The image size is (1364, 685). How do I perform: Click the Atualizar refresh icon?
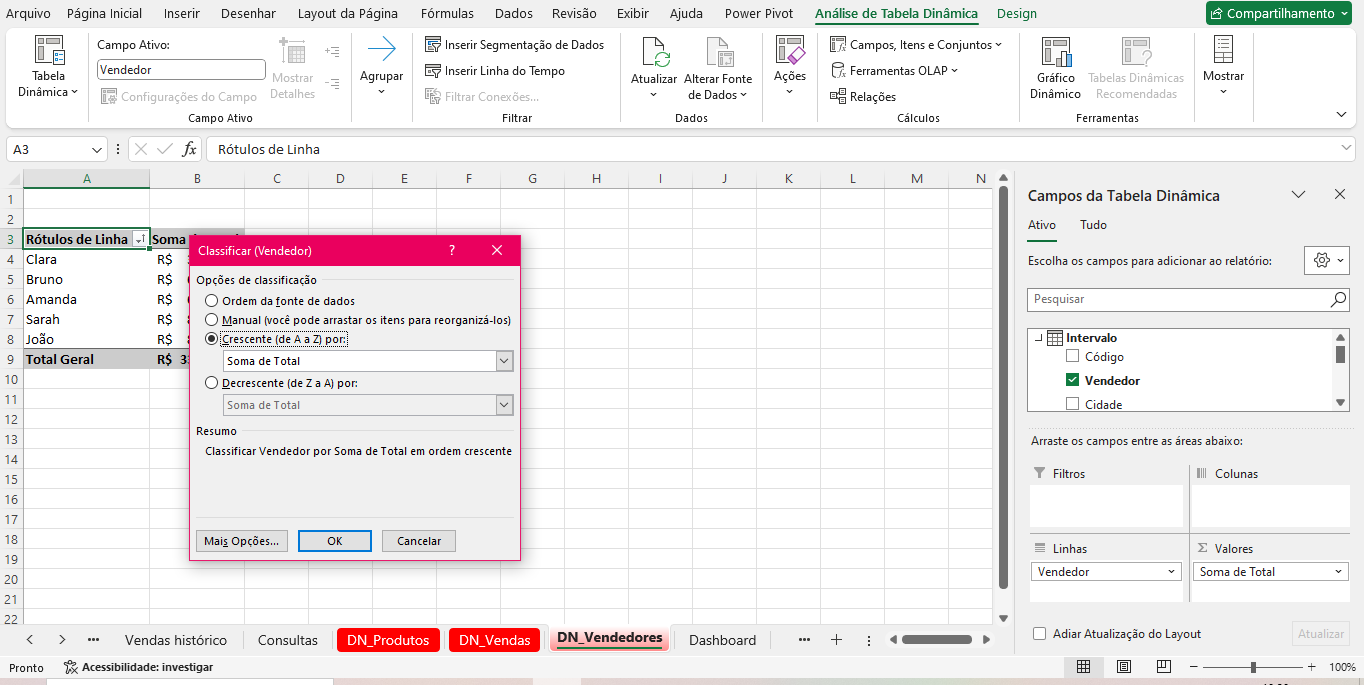point(654,52)
